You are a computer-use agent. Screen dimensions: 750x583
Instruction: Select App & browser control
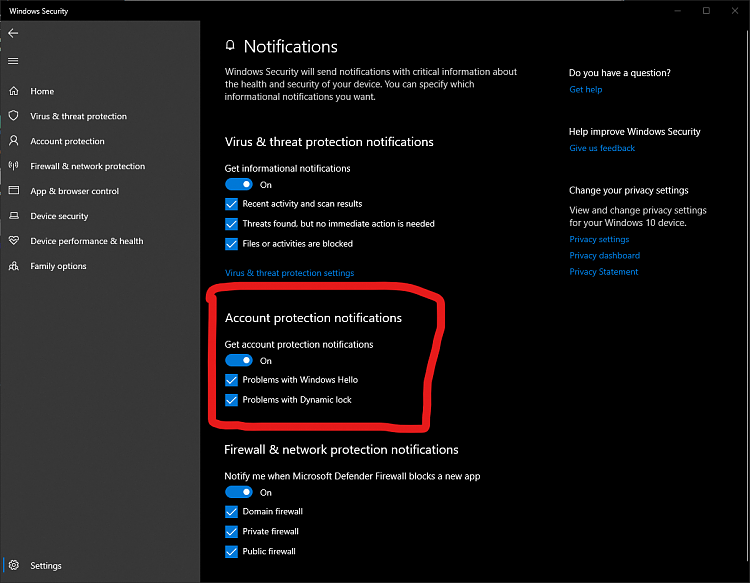100,190
